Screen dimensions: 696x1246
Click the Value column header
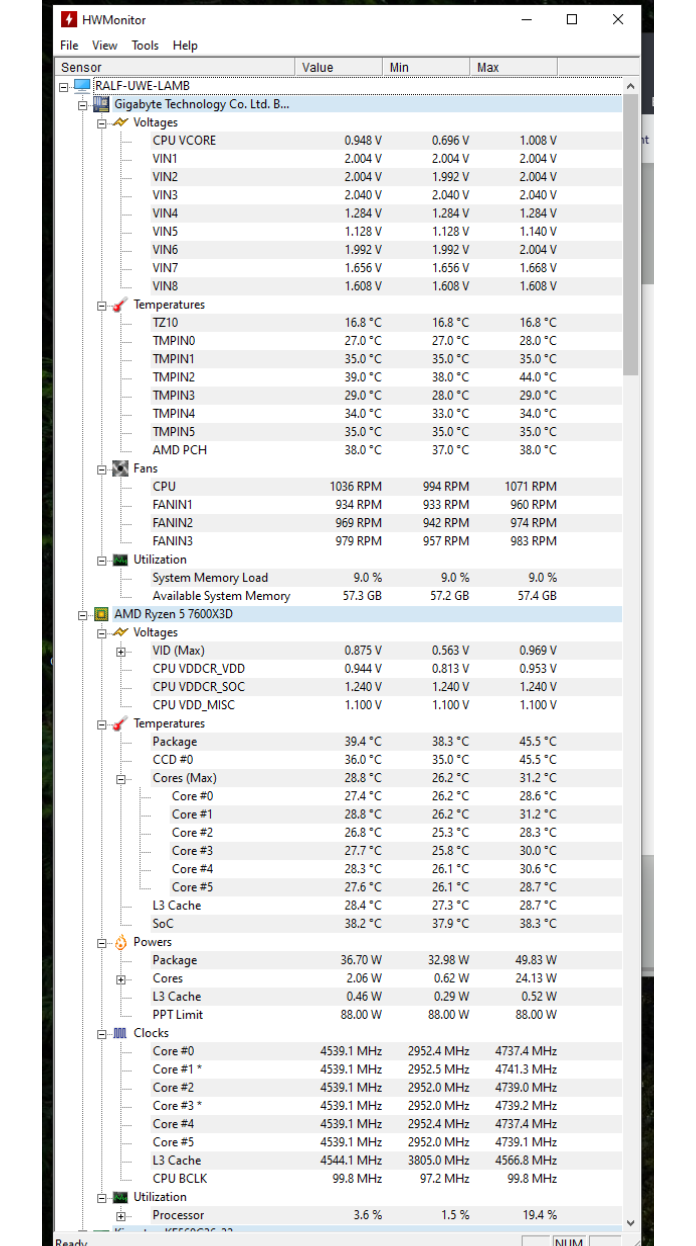[x=339, y=67]
